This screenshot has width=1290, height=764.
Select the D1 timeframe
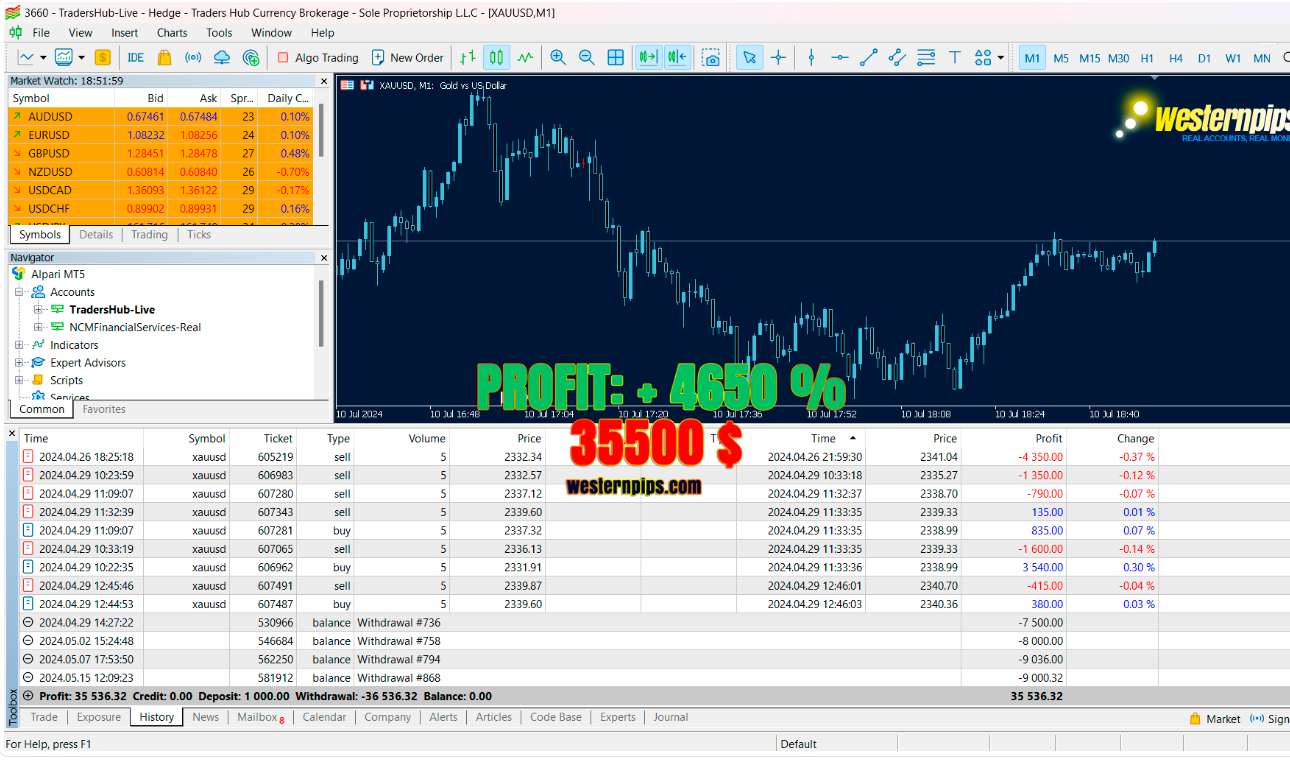pos(1204,58)
